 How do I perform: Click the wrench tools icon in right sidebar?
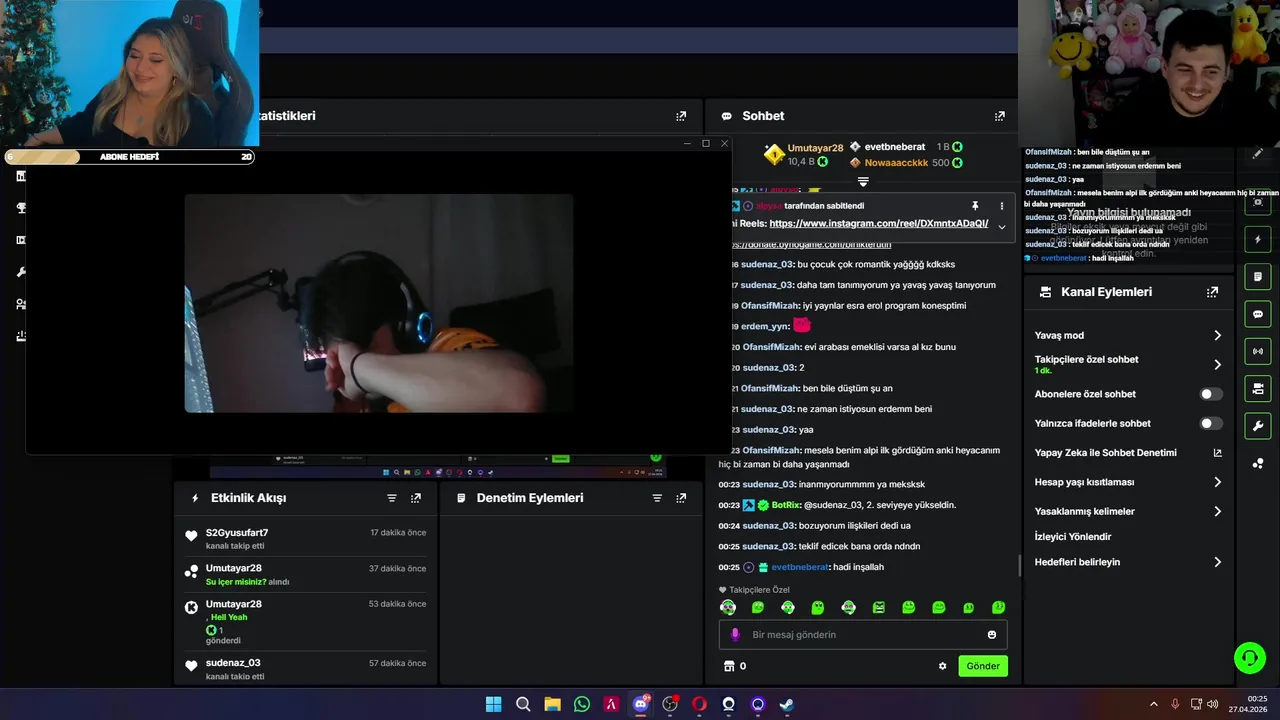click(x=1258, y=426)
